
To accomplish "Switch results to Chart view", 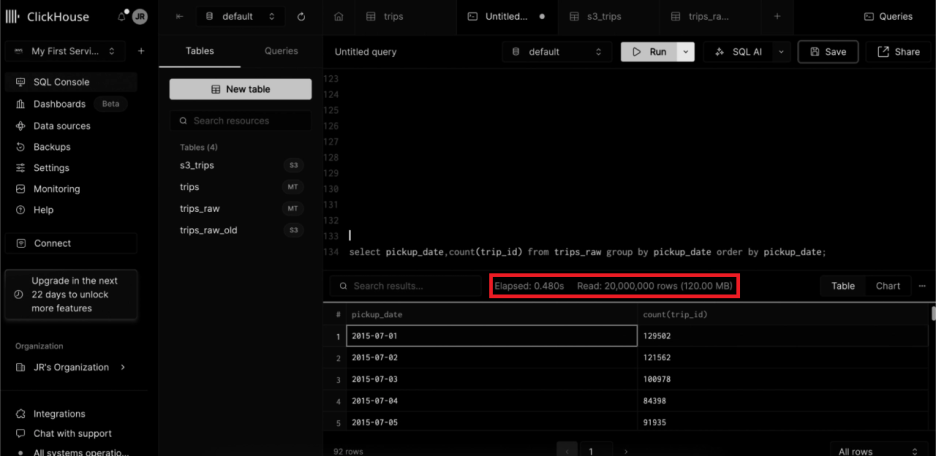I will point(888,286).
